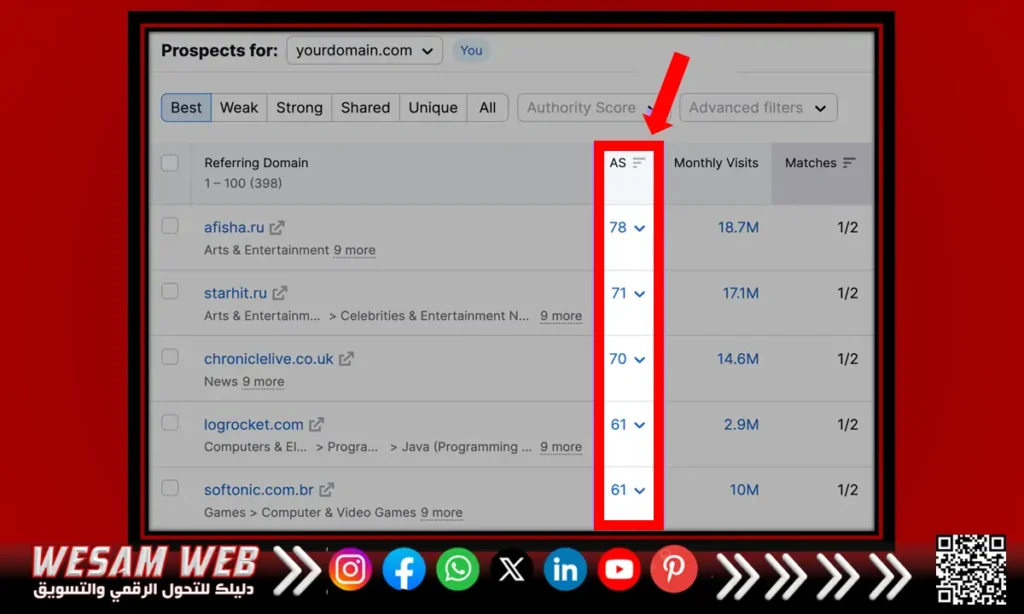
Task: Open the Facebook icon link
Action: [x=404, y=570]
